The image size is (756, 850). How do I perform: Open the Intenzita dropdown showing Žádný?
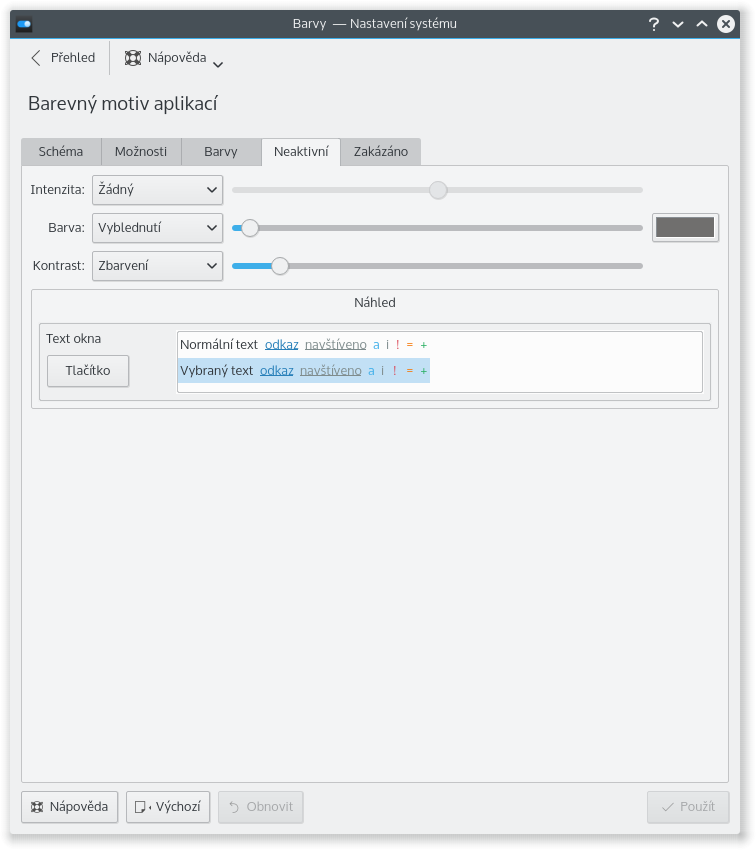pyautogui.click(x=157, y=190)
